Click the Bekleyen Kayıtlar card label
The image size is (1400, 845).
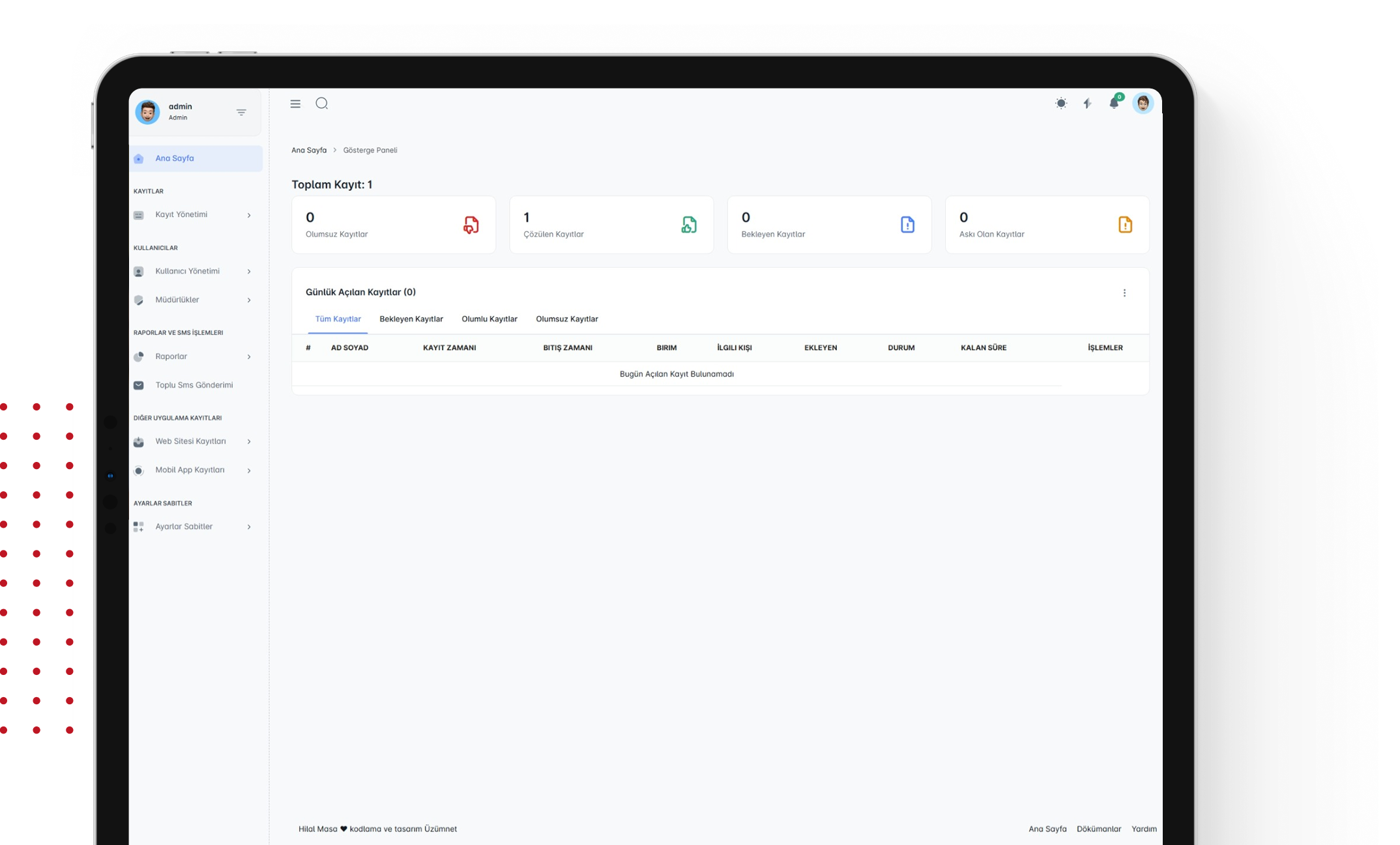pyautogui.click(x=773, y=234)
